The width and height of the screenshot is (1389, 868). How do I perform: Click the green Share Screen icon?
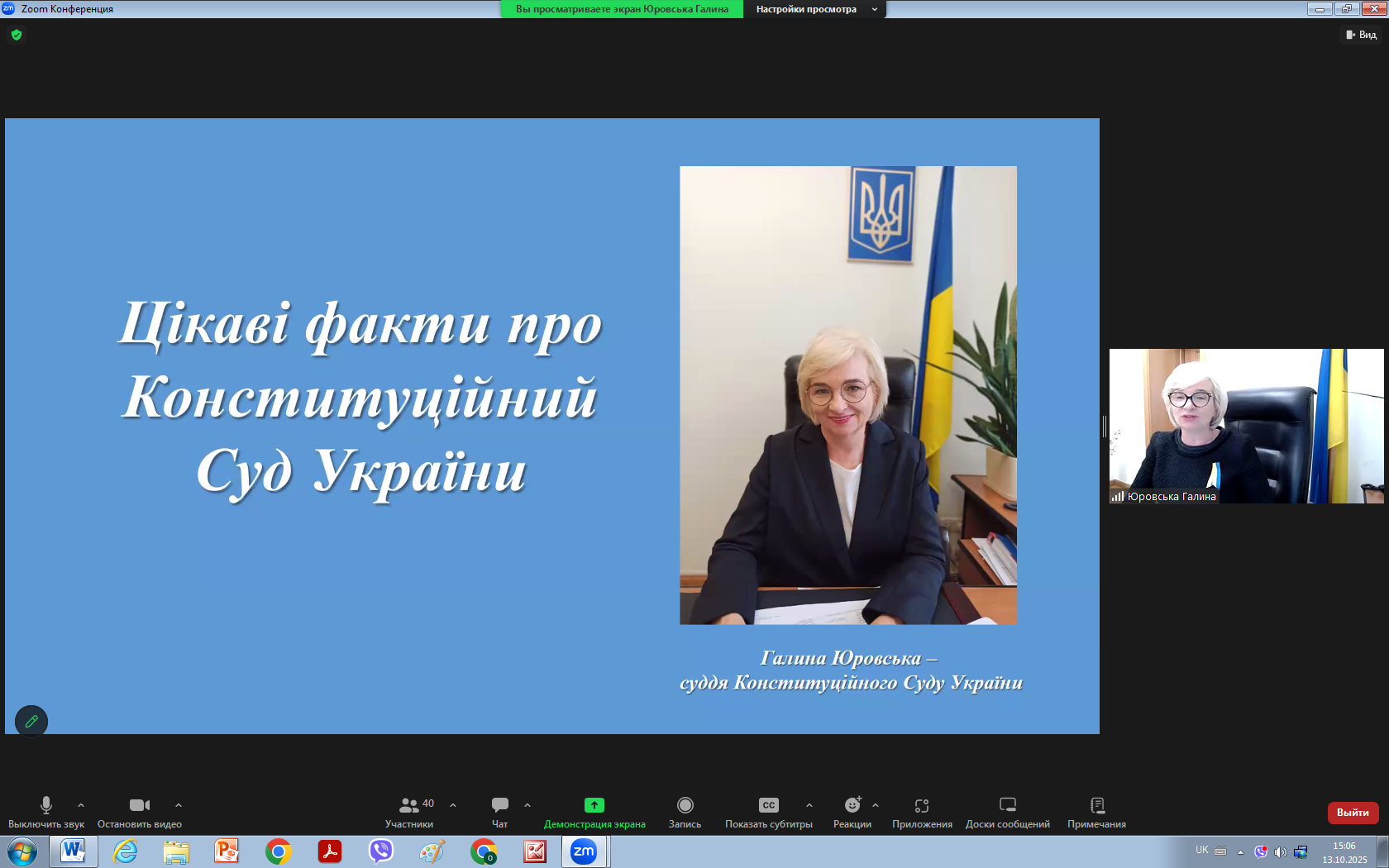[x=594, y=805]
